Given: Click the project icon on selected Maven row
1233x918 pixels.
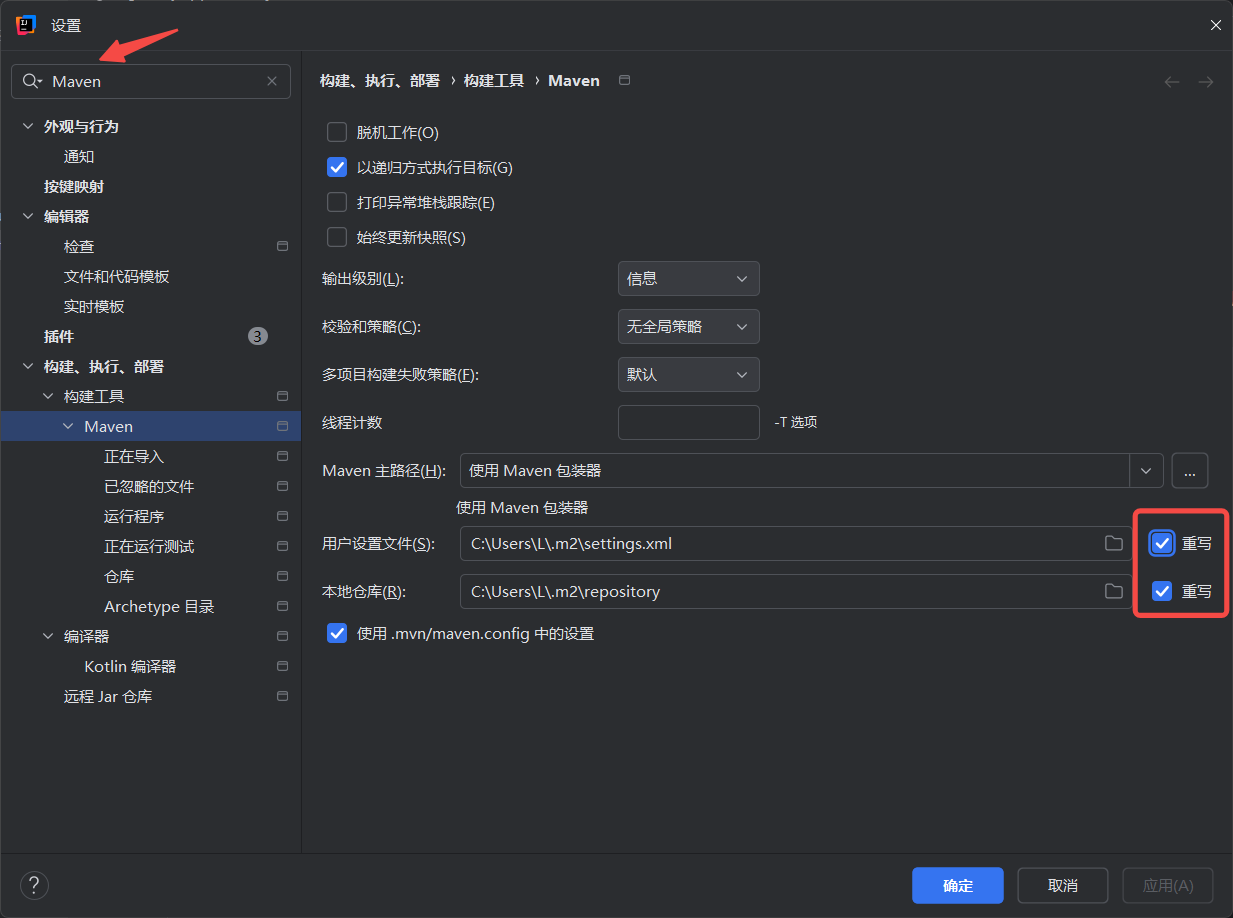Looking at the screenshot, I should tap(282, 426).
